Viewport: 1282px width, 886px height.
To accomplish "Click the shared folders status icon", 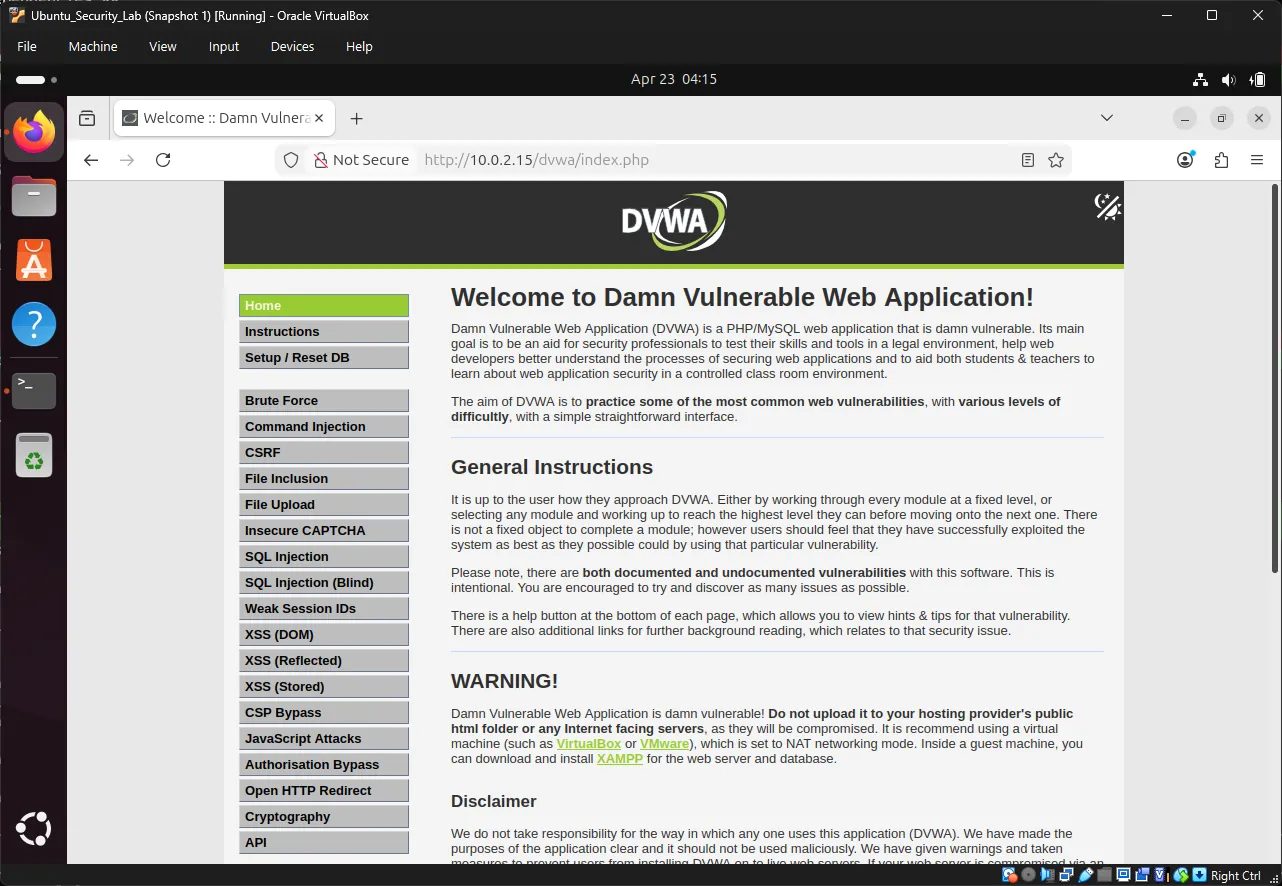I will (1105, 874).
